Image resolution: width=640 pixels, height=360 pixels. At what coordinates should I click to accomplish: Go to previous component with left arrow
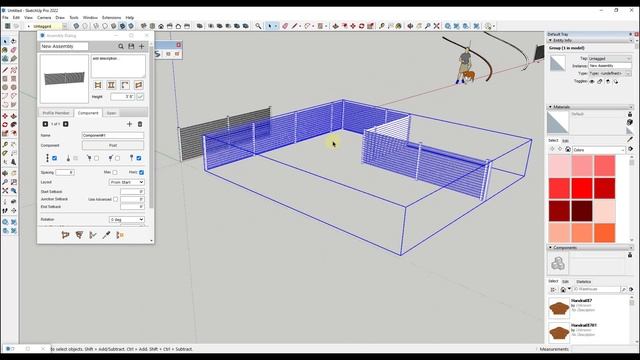[x=45, y=124]
